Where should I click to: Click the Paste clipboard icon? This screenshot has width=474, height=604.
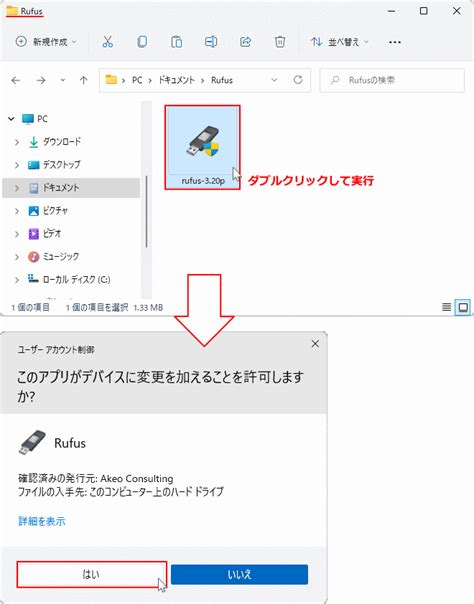point(176,42)
